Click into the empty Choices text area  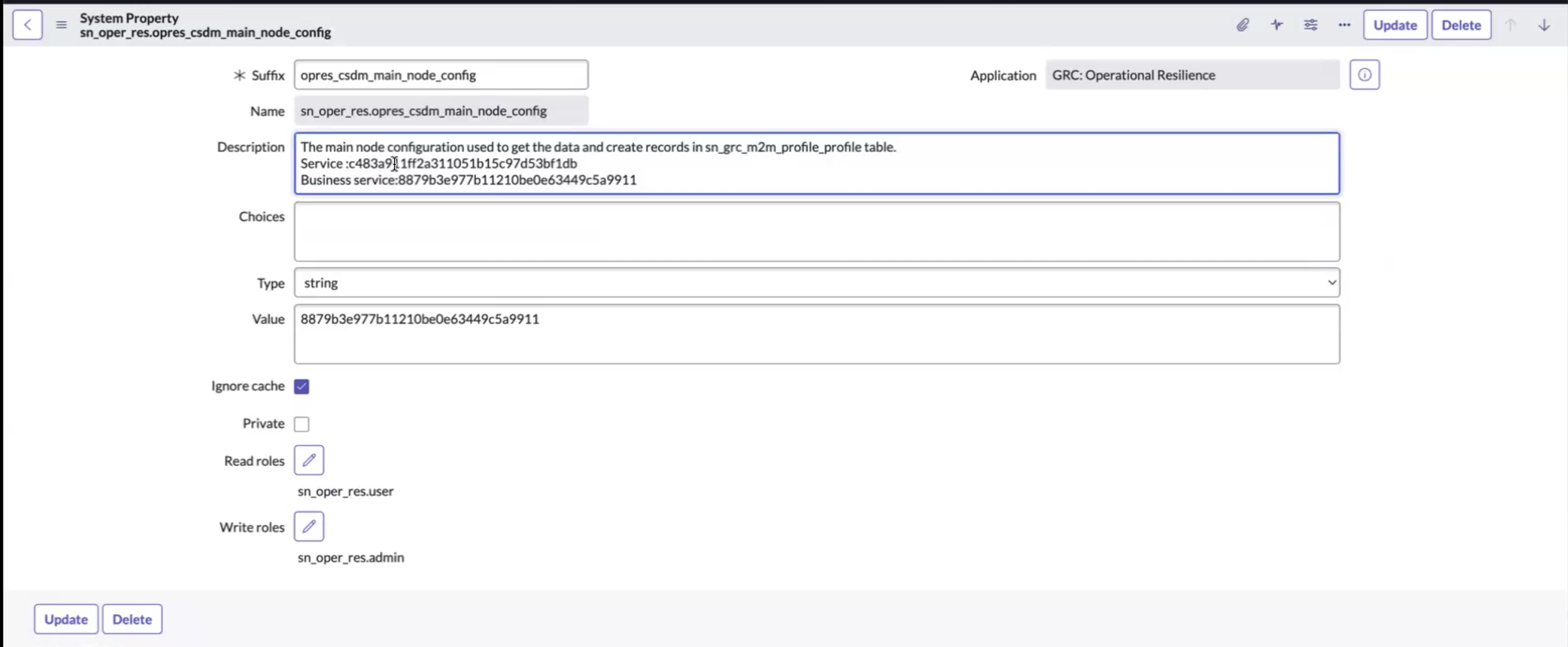817,232
